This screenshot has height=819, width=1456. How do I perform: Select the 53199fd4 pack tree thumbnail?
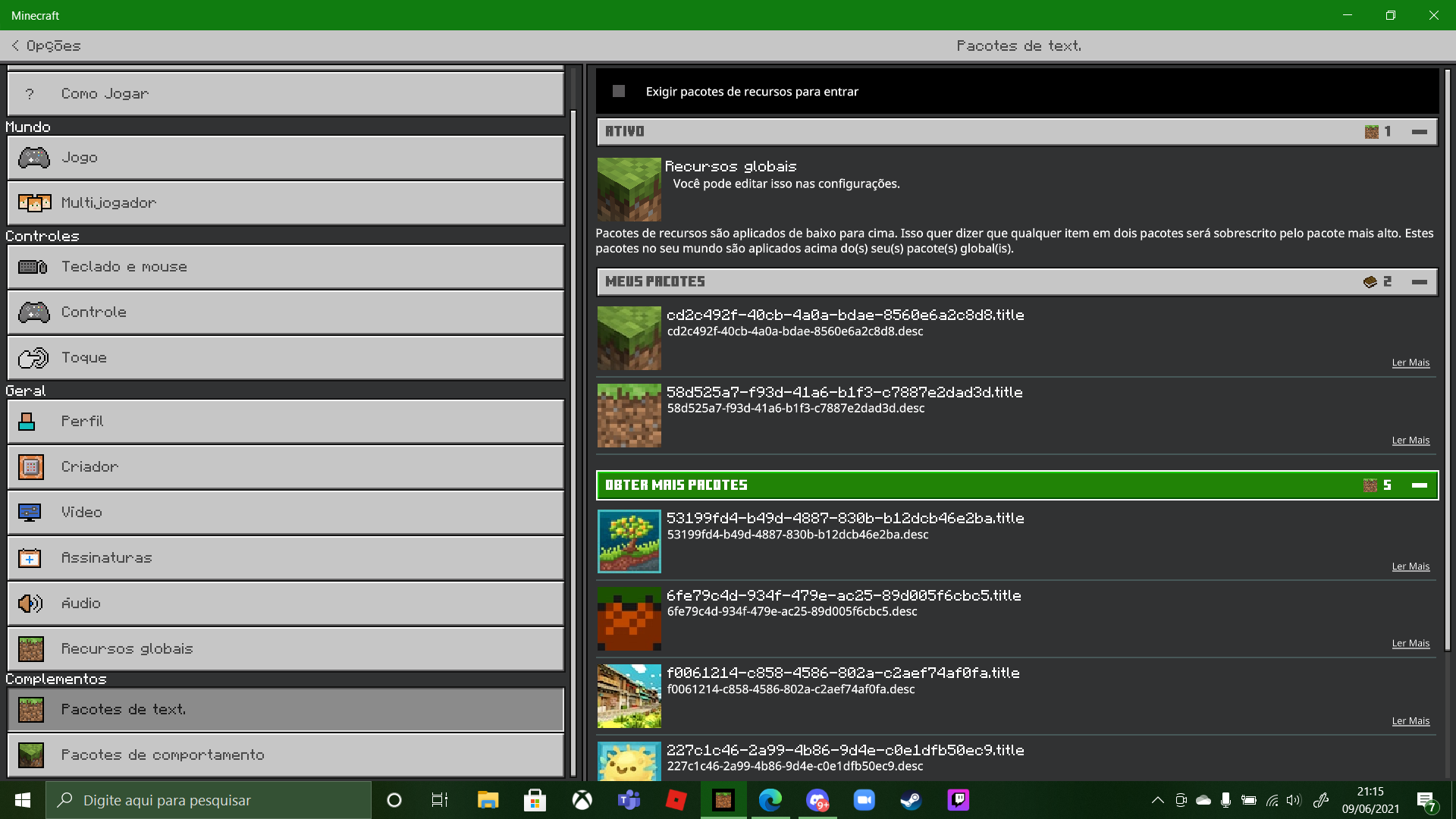[629, 541]
